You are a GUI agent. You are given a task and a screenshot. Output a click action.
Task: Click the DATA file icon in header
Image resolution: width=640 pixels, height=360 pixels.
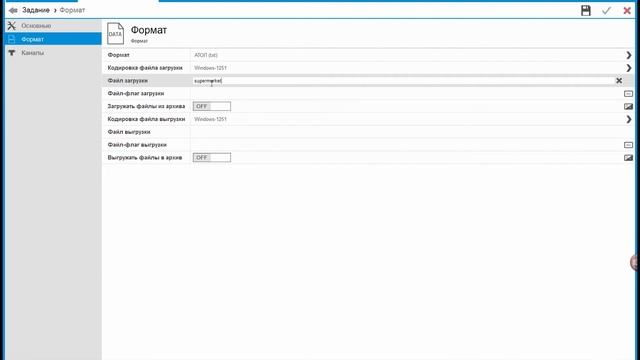coord(115,33)
